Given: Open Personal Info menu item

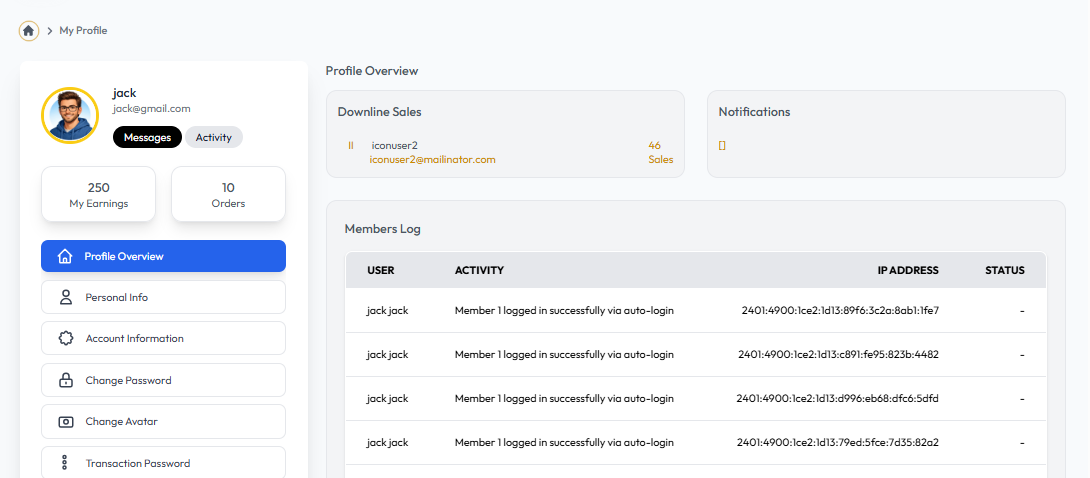Looking at the screenshot, I should (163, 297).
